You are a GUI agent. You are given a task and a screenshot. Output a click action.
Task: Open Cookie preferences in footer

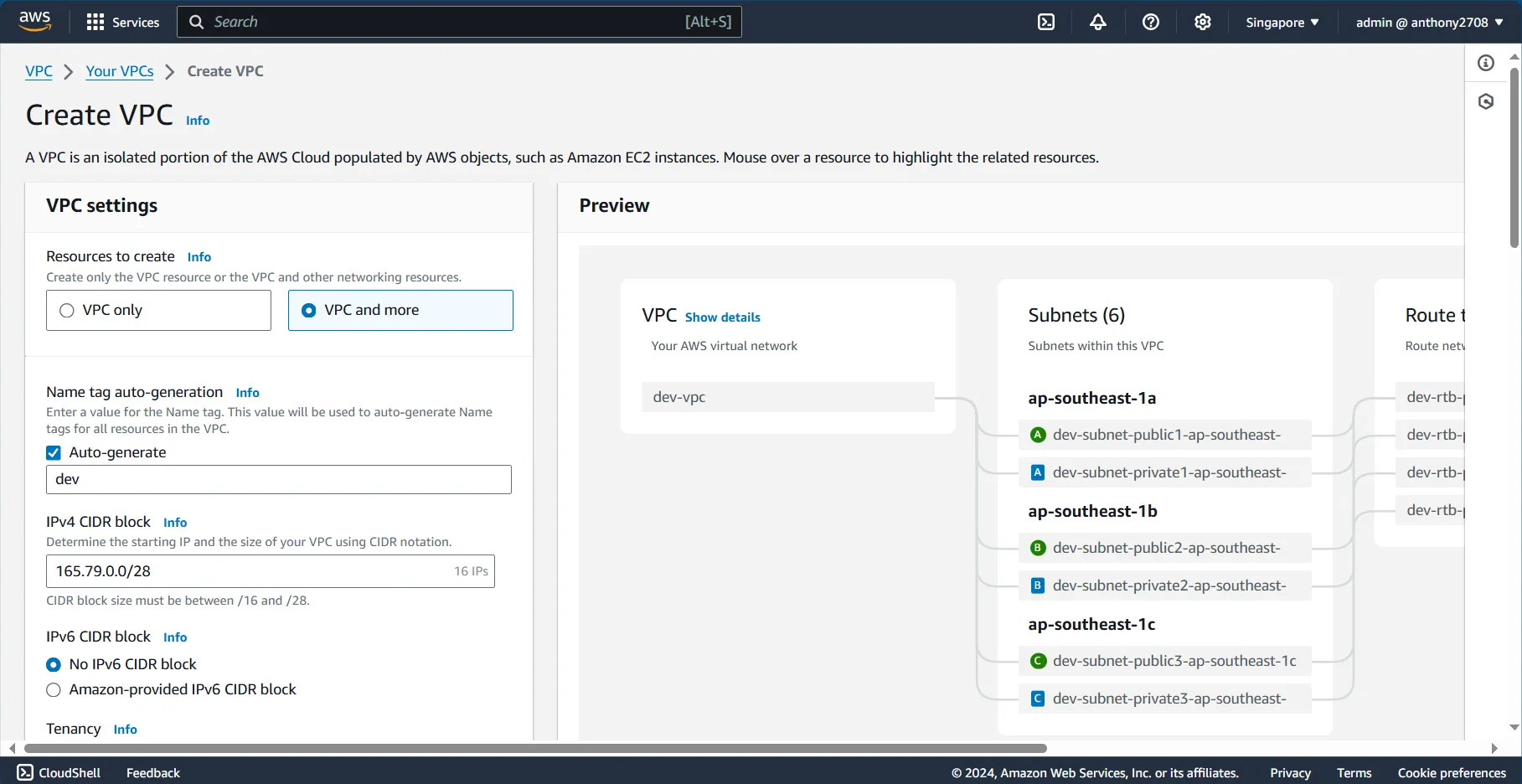point(1452,773)
